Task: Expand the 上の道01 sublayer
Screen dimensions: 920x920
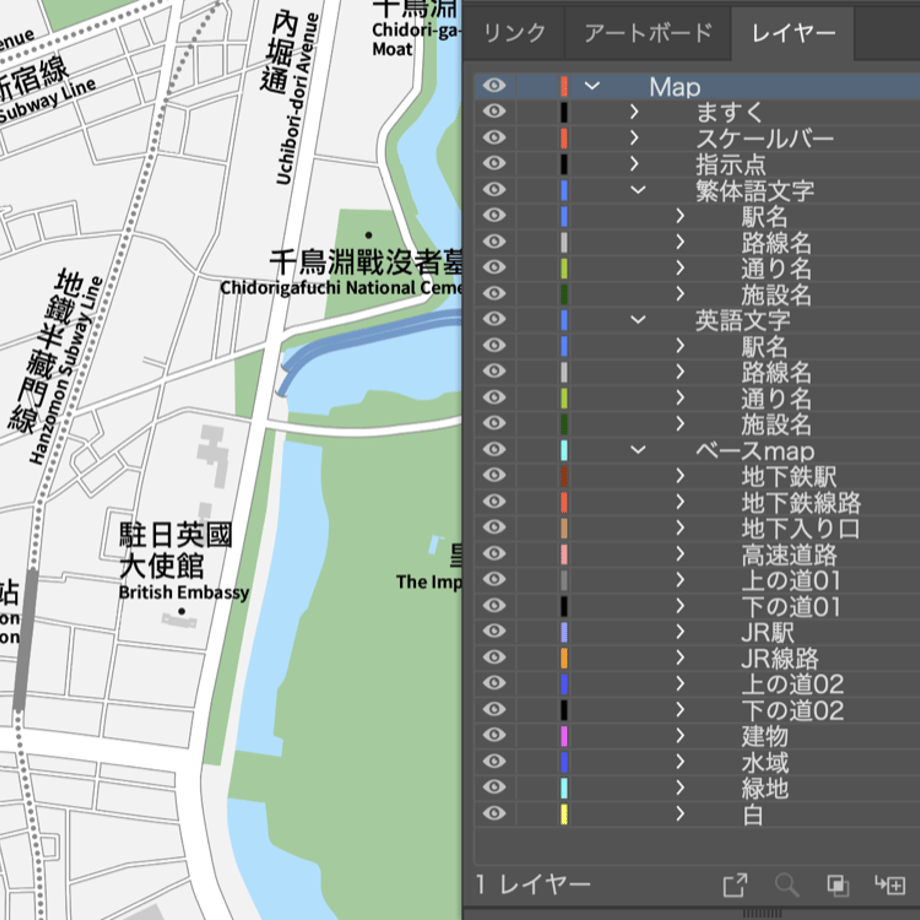Action: 680,580
